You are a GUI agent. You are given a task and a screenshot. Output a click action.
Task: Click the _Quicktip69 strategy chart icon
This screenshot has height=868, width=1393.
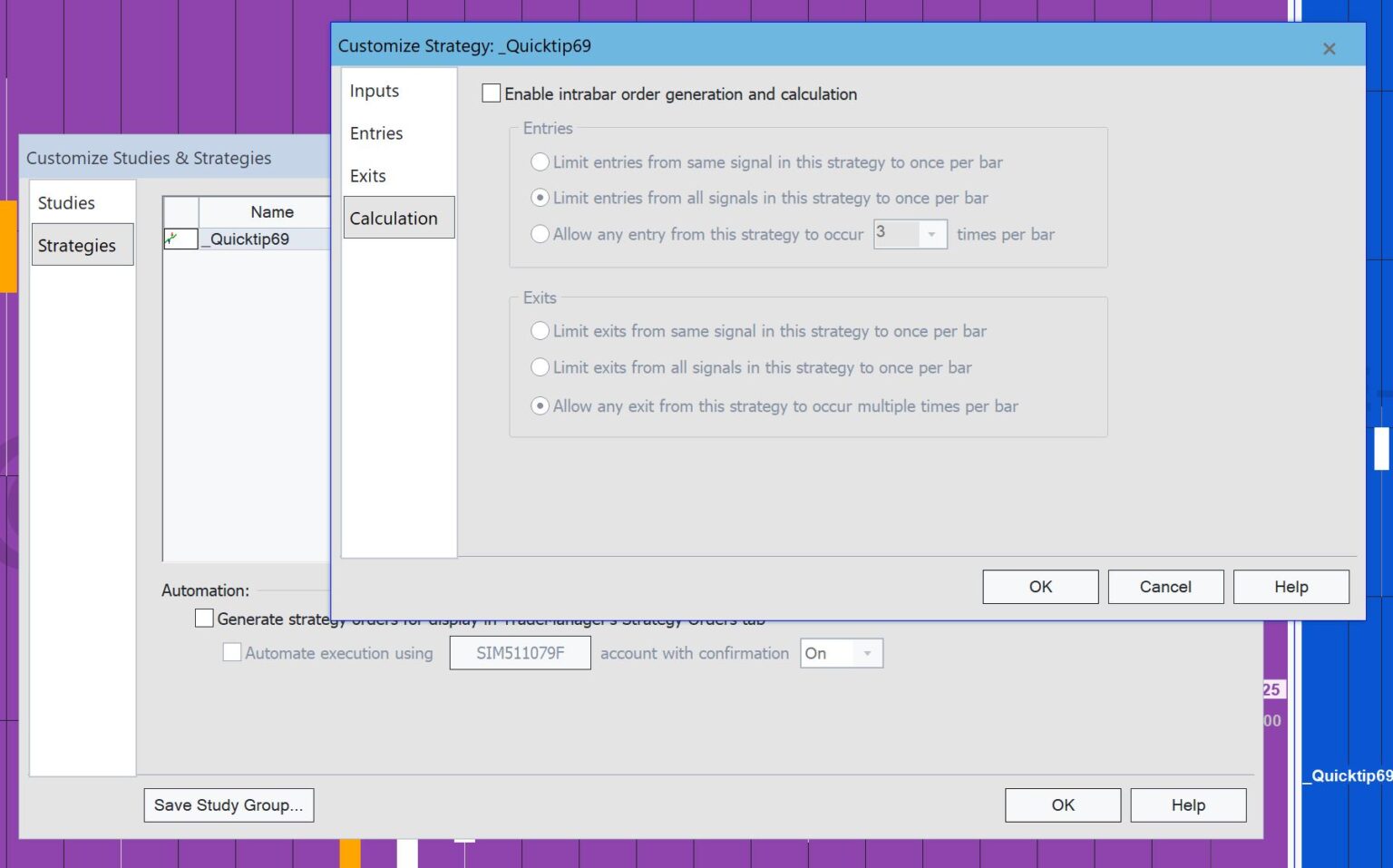pos(179,239)
